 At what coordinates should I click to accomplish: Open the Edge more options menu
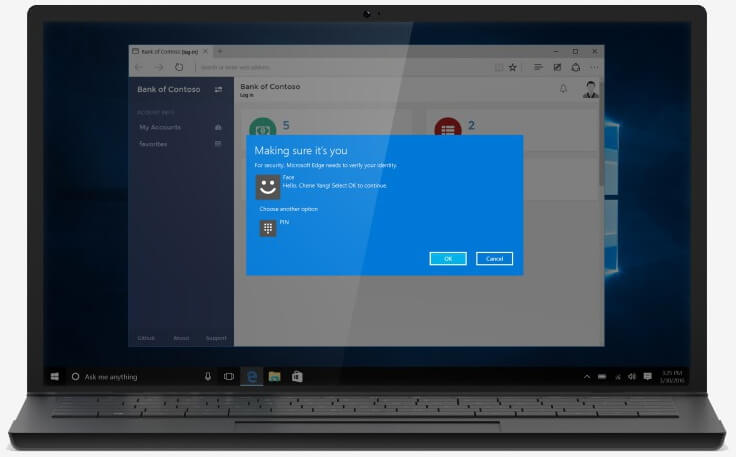(x=595, y=67)
